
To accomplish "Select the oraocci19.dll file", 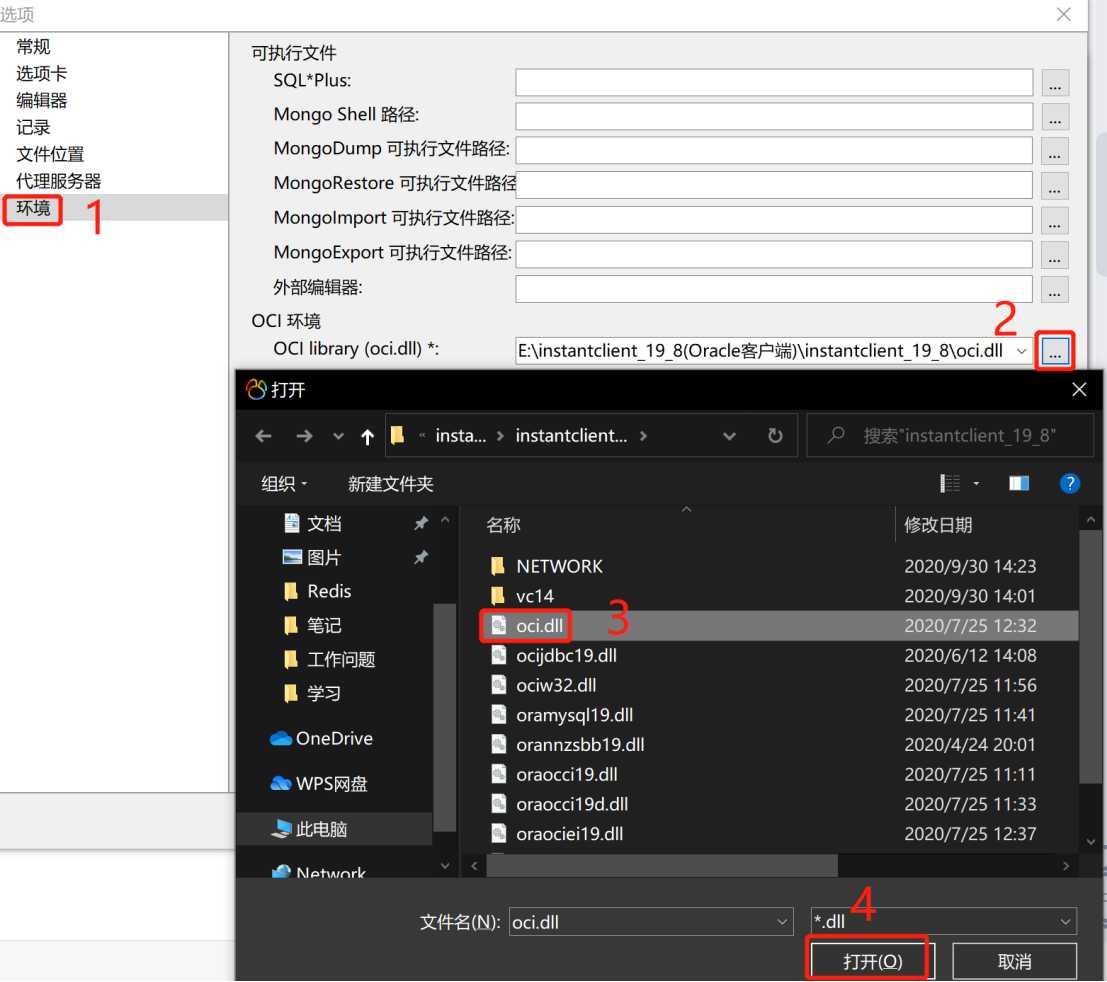I will 566,774.
